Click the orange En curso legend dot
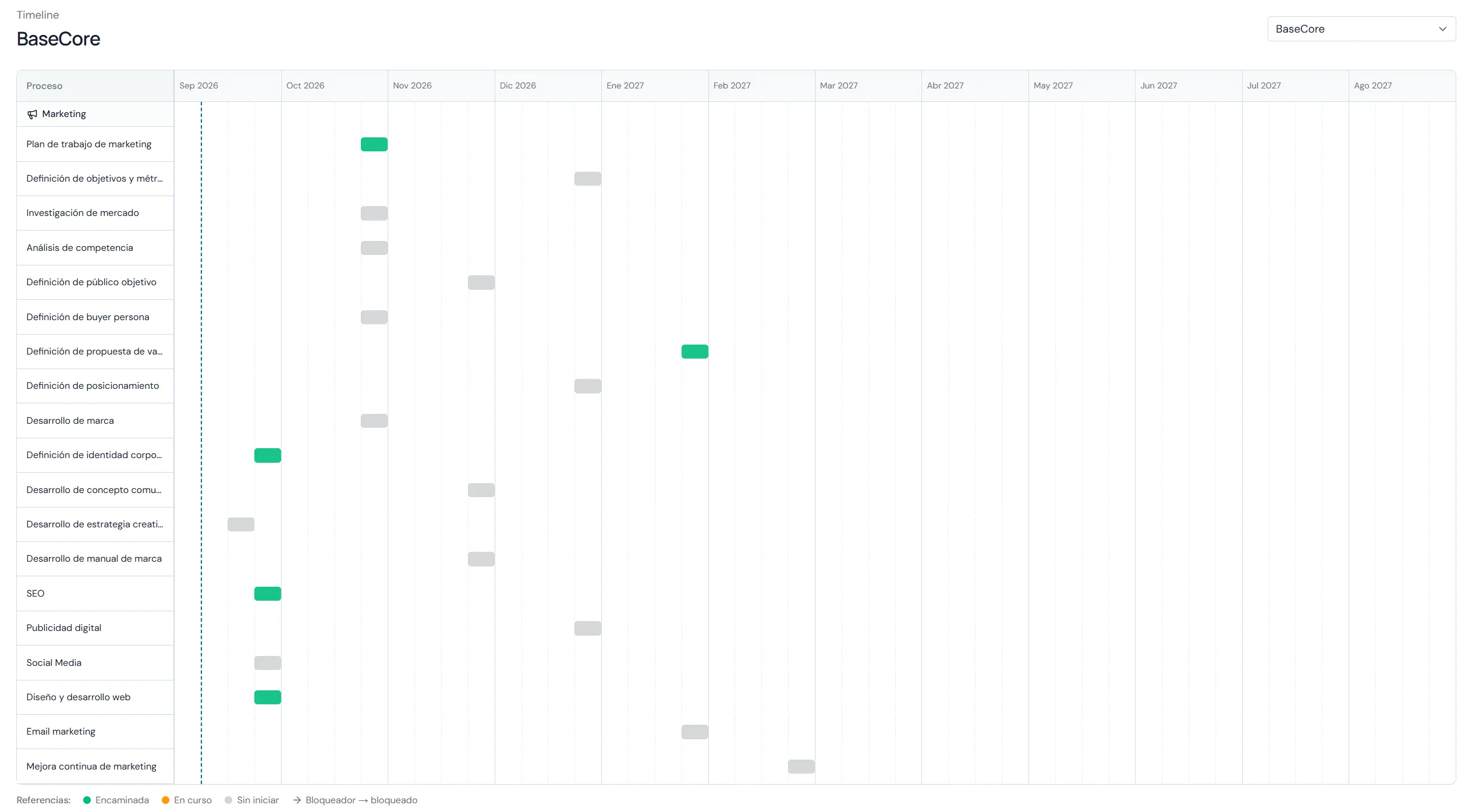The height and width of the screenshot is (812, 1472). coord(166,800)
